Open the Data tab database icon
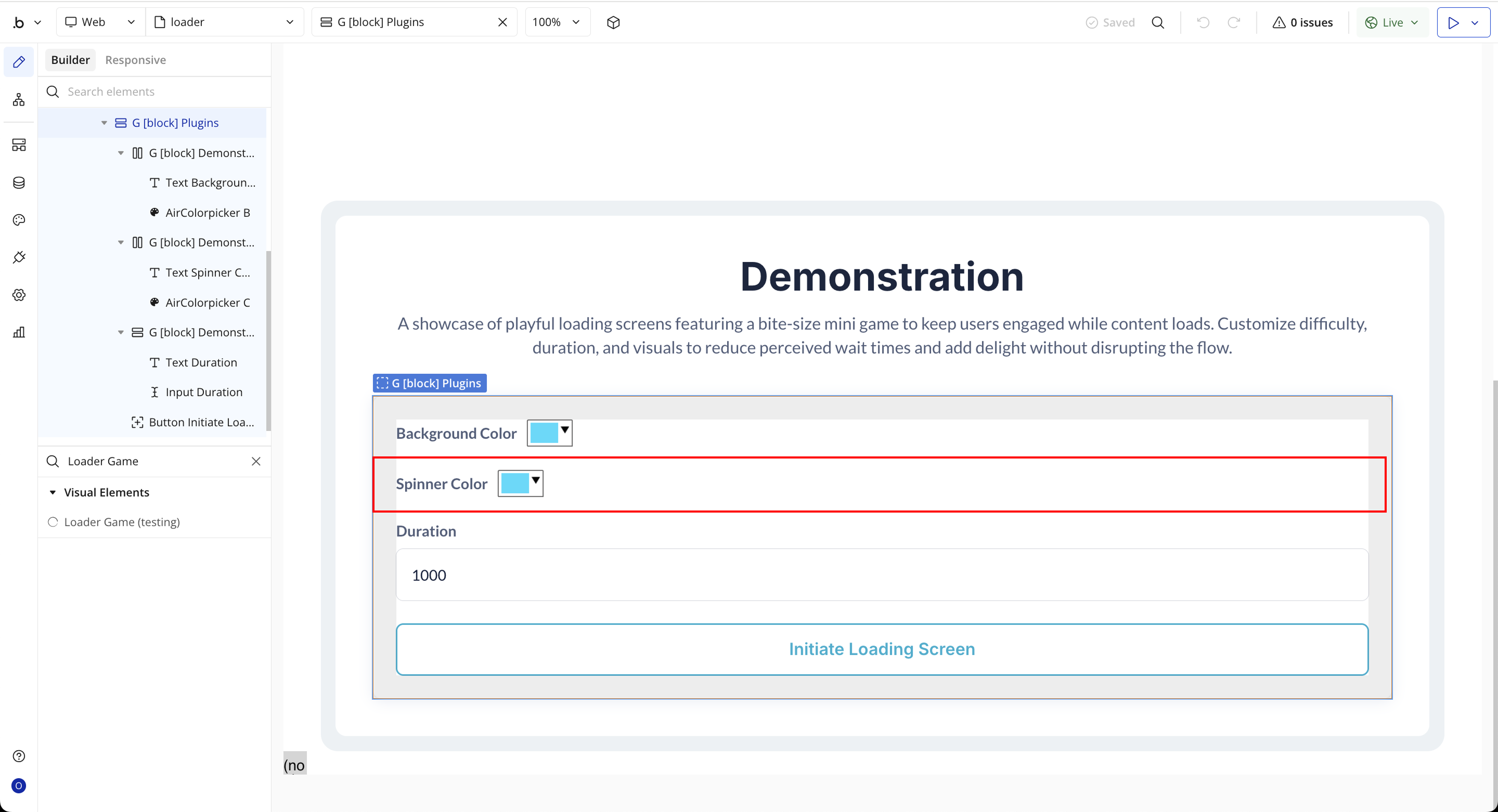The height and width of the screenshot is (812, 1498). pyautogui.click(x=19, y=182)
